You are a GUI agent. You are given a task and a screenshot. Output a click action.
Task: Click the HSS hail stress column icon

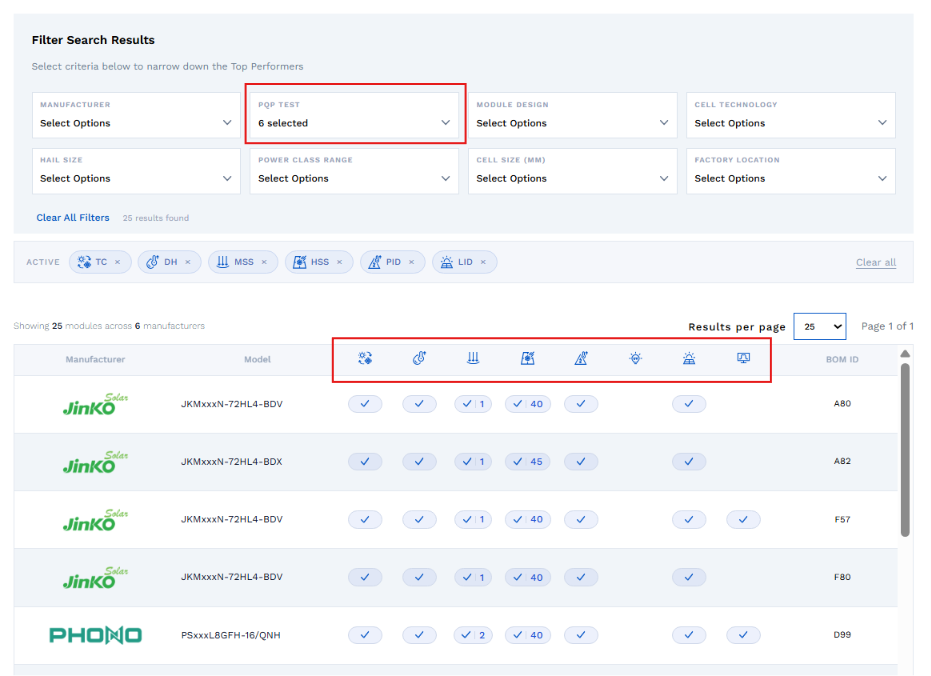[x=527, y=358]
